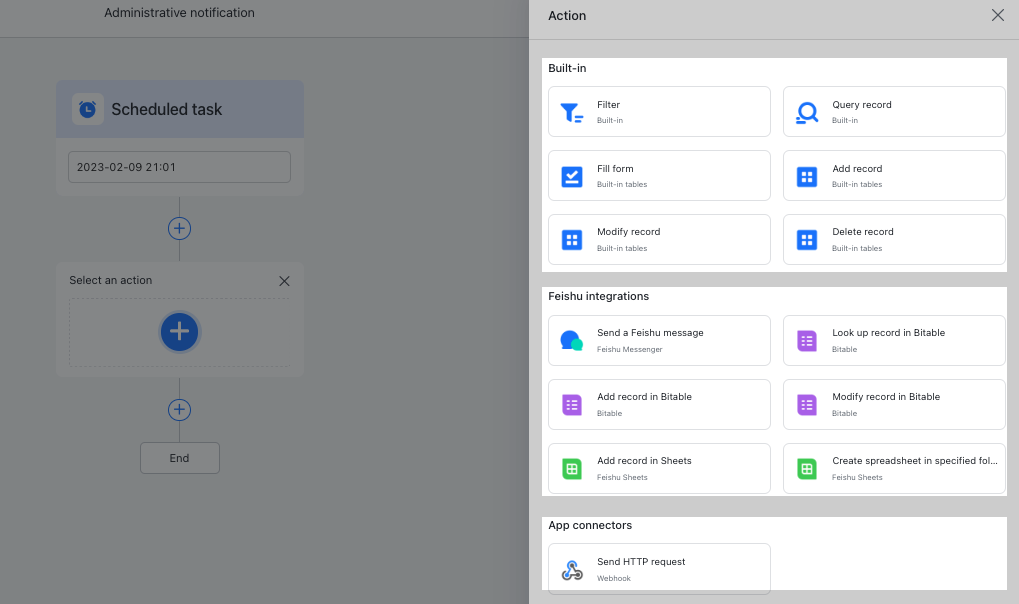Select the Modify record grid icon

[572, 239]
